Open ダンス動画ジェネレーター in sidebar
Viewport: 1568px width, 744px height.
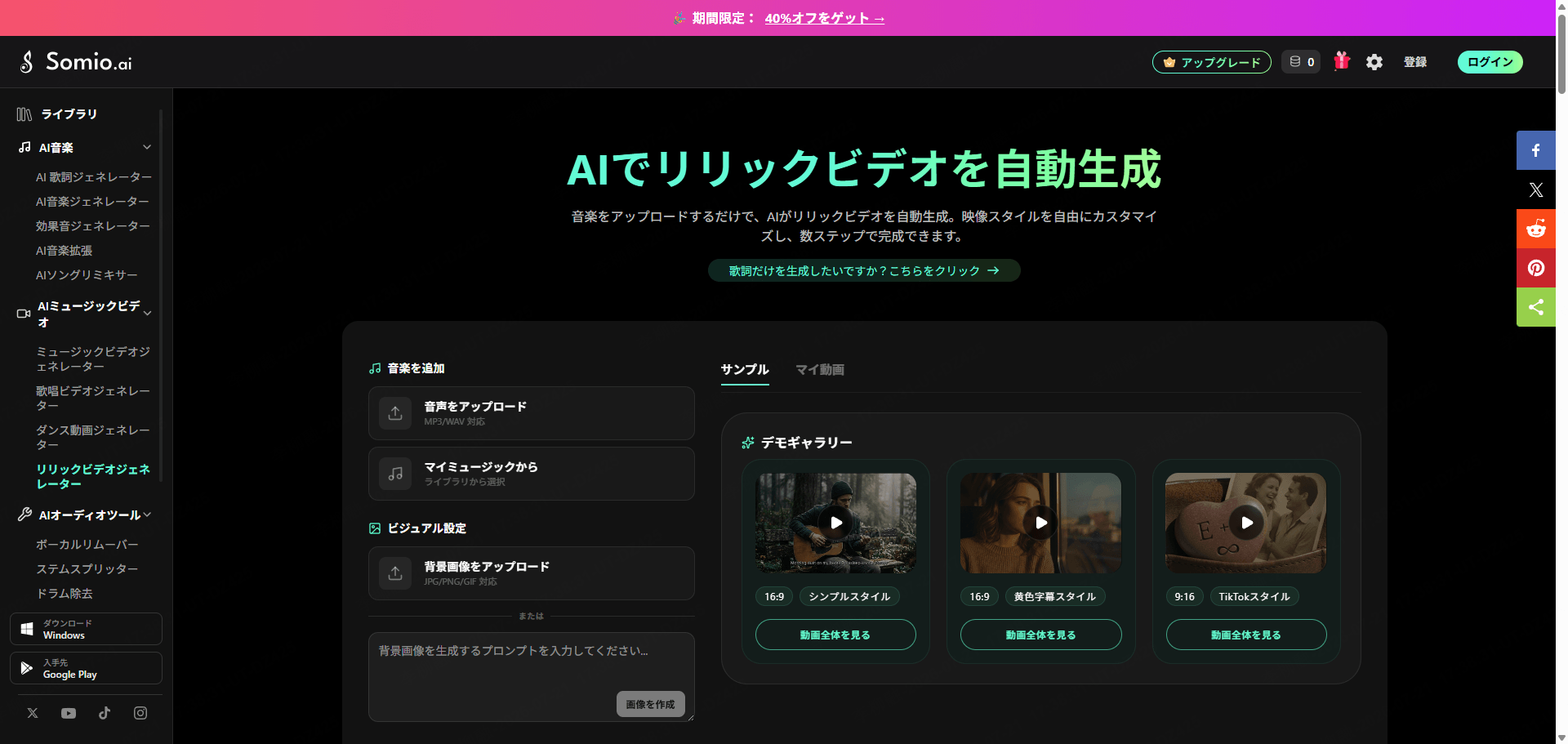click(x=93, y=438)
